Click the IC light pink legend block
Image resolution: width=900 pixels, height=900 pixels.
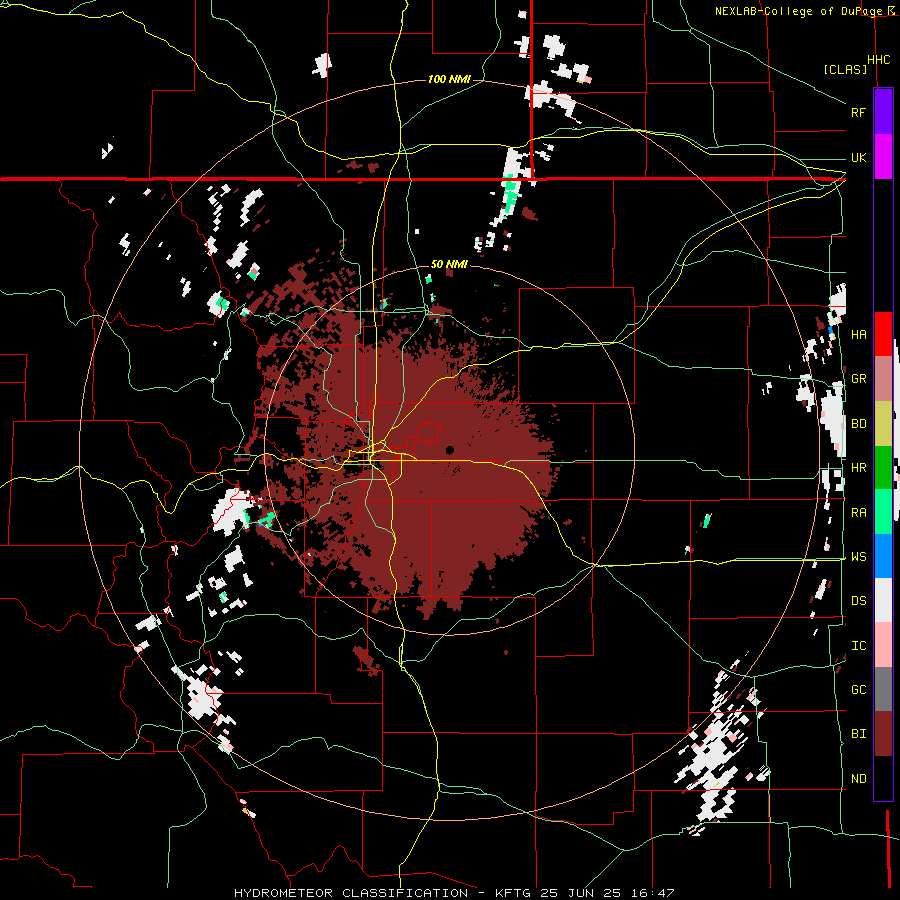point(883,645)
